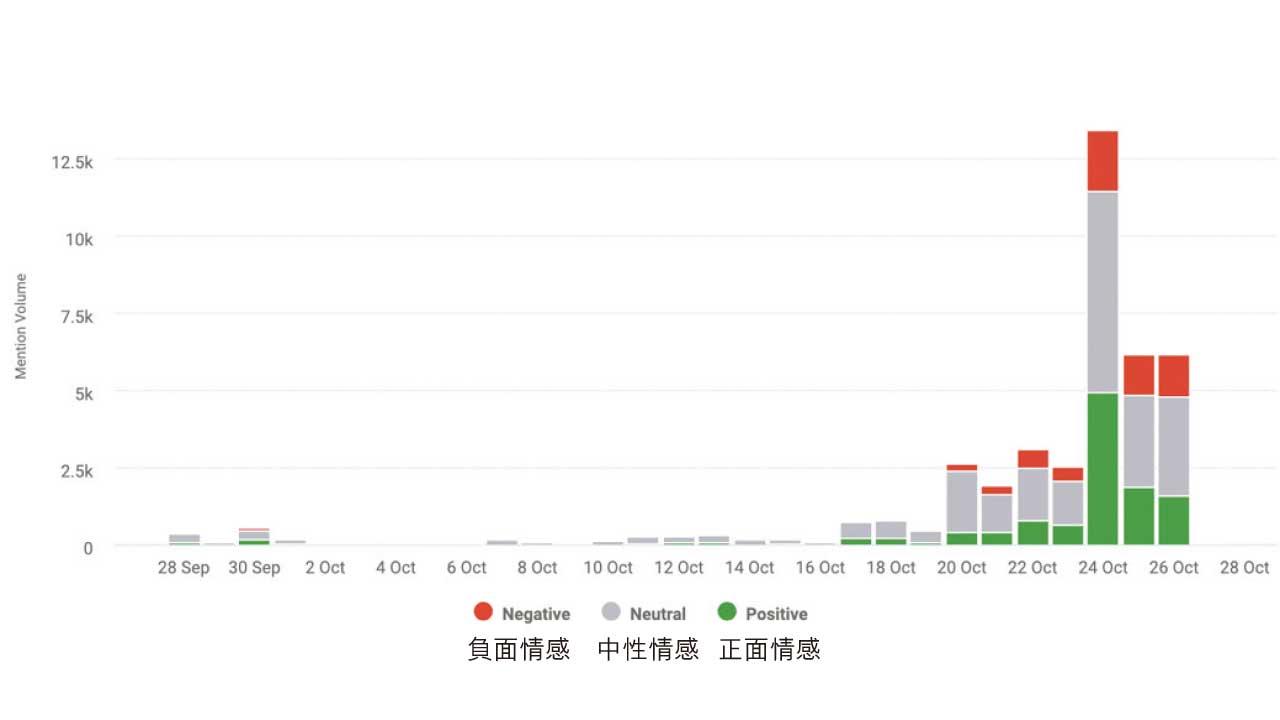Click the 30 Sep x-axis date label

point(254,568)
